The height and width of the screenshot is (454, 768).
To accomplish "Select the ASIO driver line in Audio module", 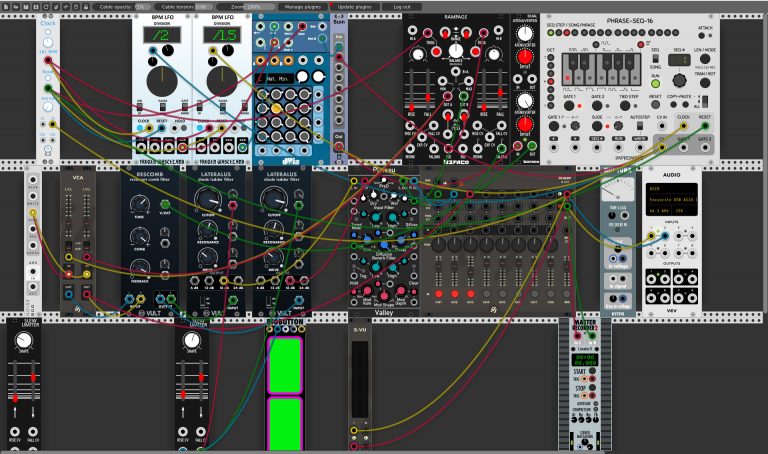I will click(x=671, y=189).
